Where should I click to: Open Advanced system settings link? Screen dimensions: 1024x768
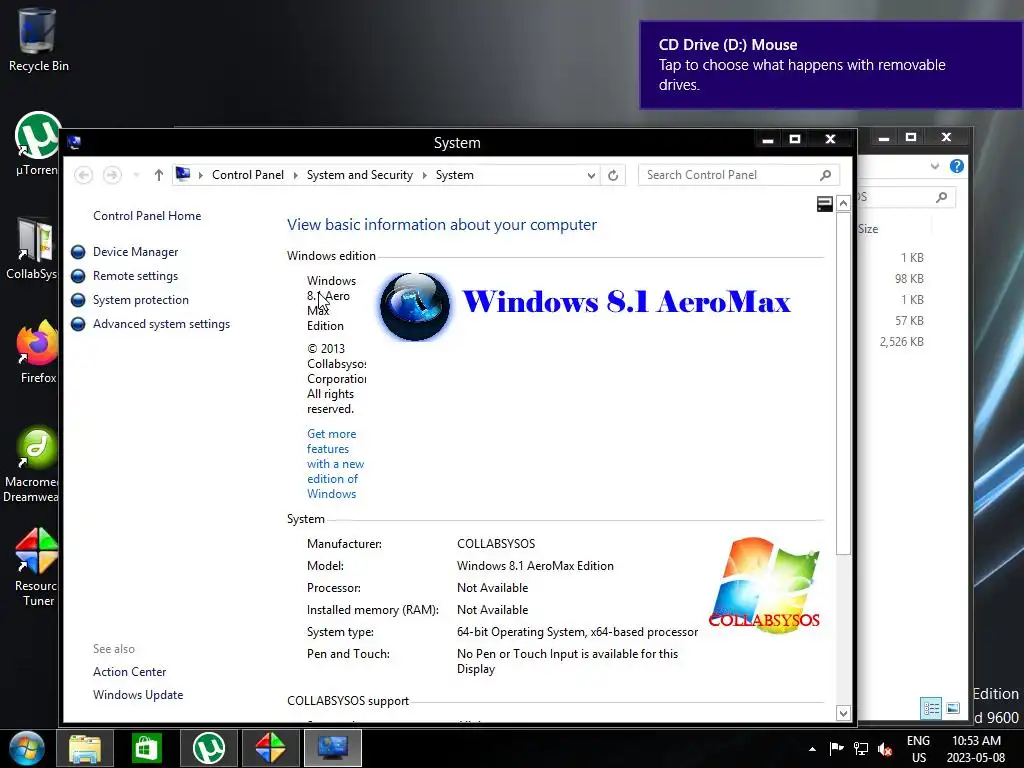pos(161,325)
